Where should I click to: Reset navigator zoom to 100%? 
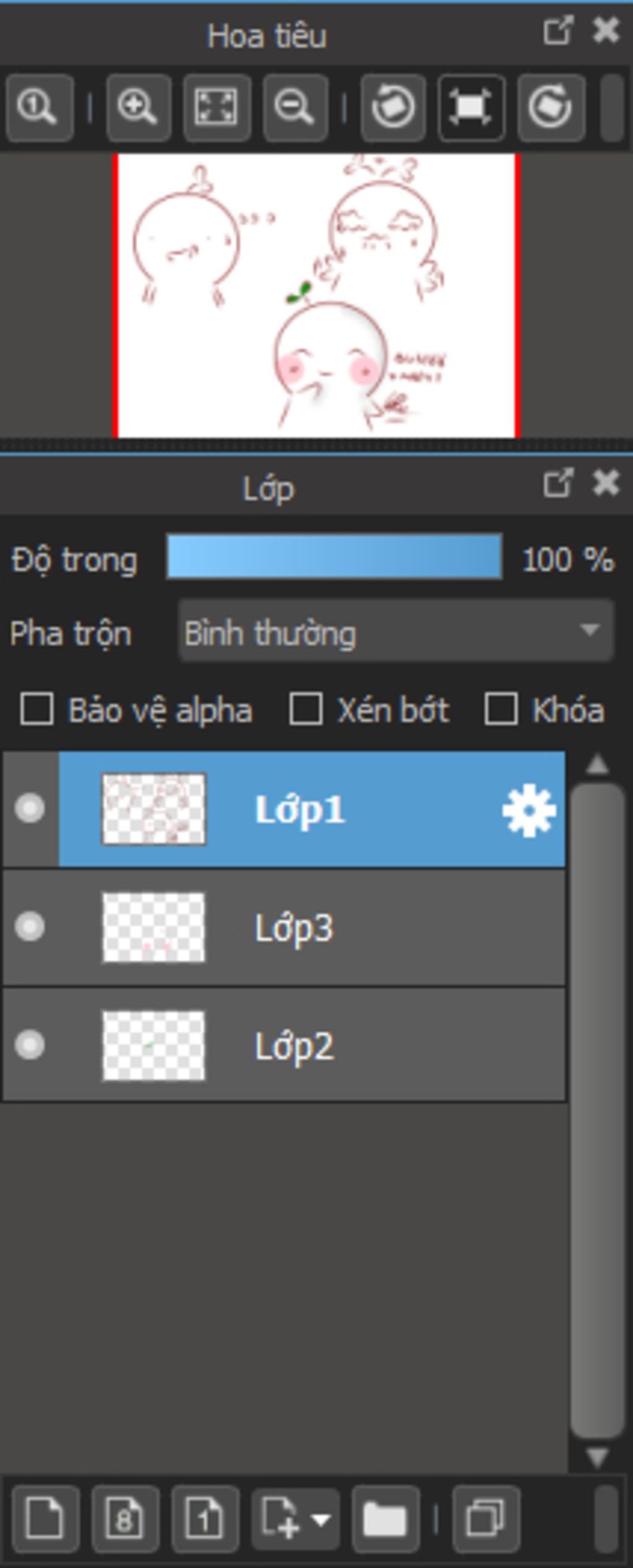click(x=40, y=108)
